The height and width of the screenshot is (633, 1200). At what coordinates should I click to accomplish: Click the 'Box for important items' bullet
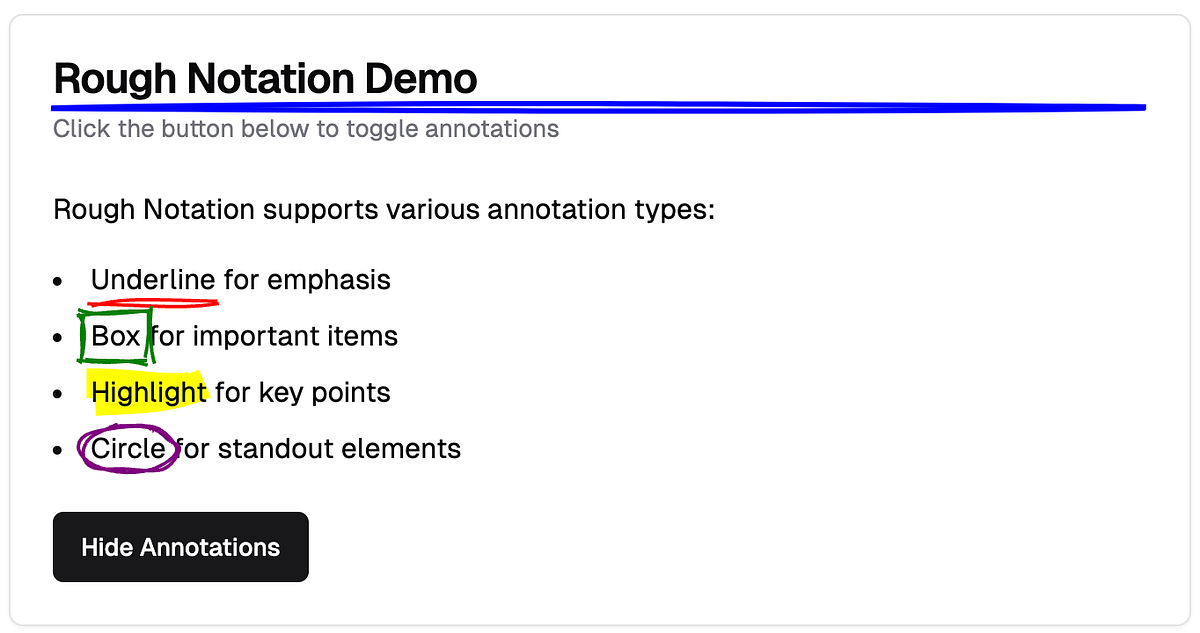(x=243, y=336)
